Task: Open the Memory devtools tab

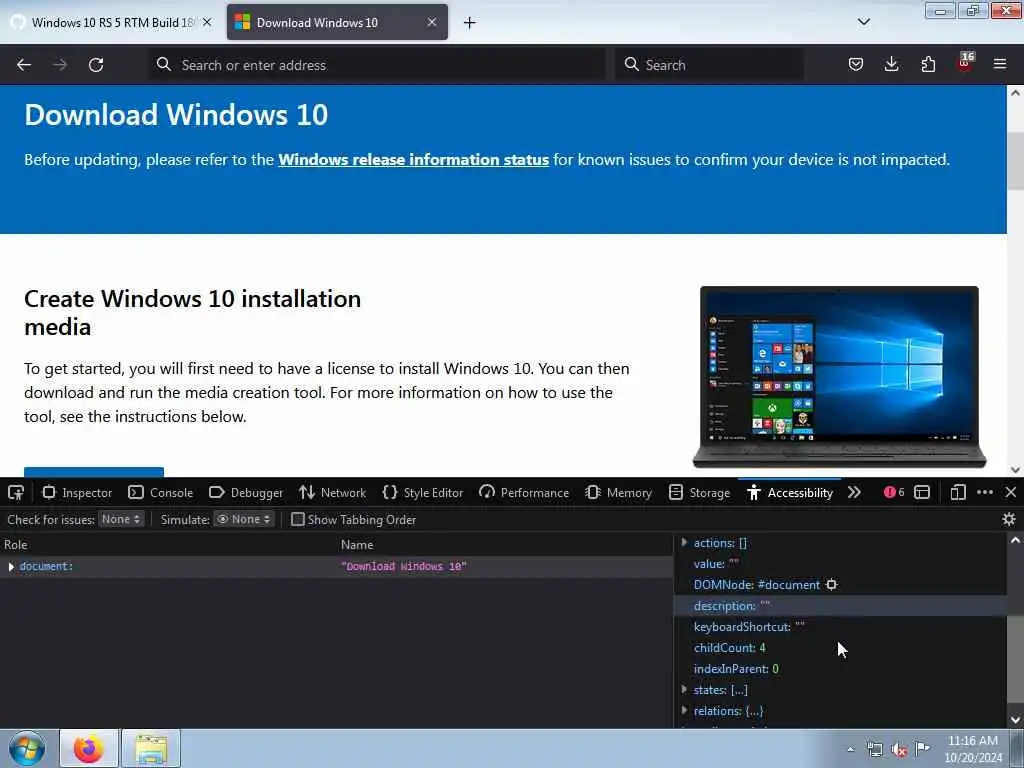Action: click(x=619, y=492)
